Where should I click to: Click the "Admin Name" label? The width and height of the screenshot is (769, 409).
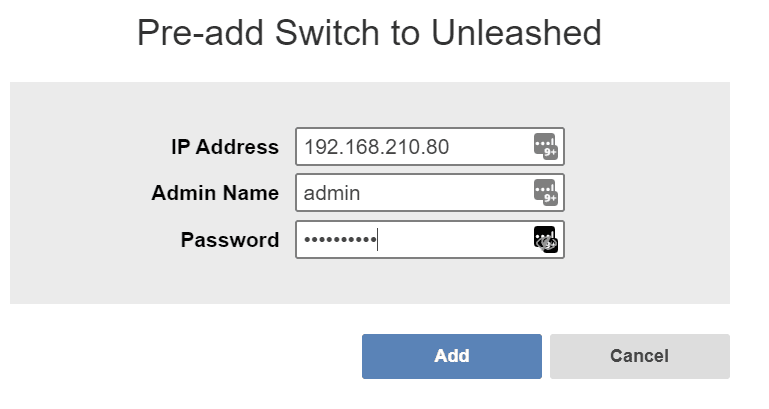(x=215, y=193)
